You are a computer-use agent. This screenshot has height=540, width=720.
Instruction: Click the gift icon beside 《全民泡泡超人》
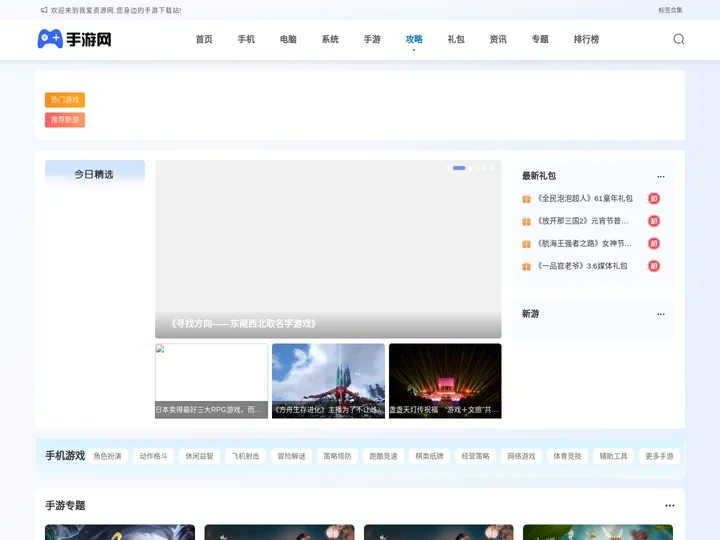[526, 199]
